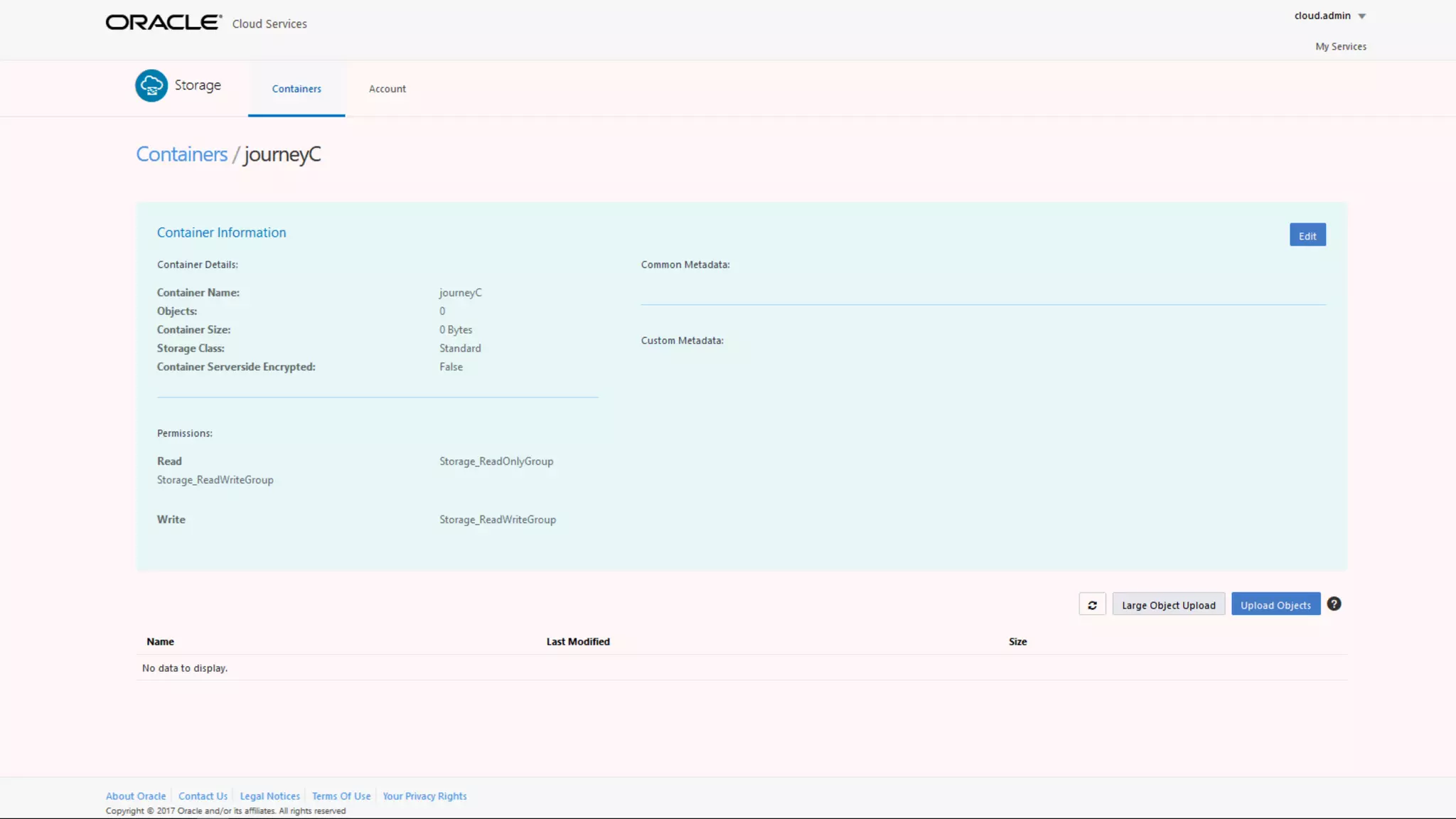Open Your Privacy Rights link

pyautogui.click(x=424, y=796)
